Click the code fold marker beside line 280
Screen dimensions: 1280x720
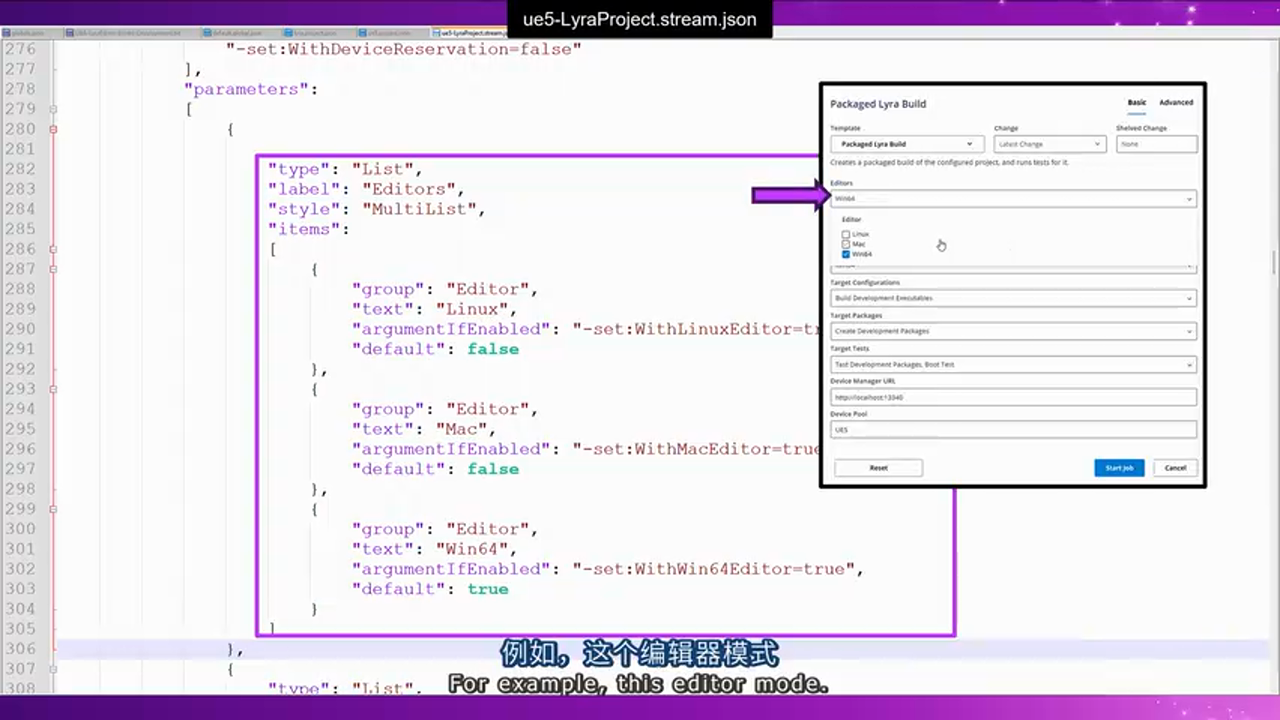pyautogui.click(x=52, y=128)
